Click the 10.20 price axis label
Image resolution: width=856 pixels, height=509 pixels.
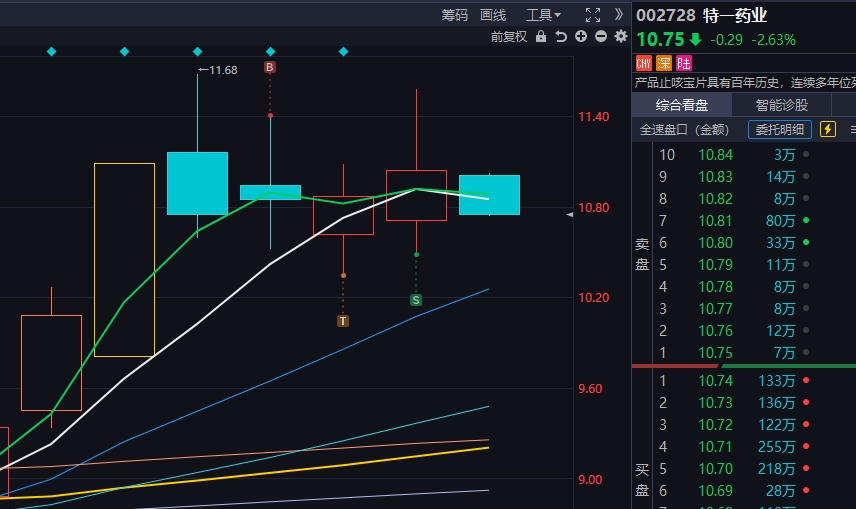(x=593, y=298)
